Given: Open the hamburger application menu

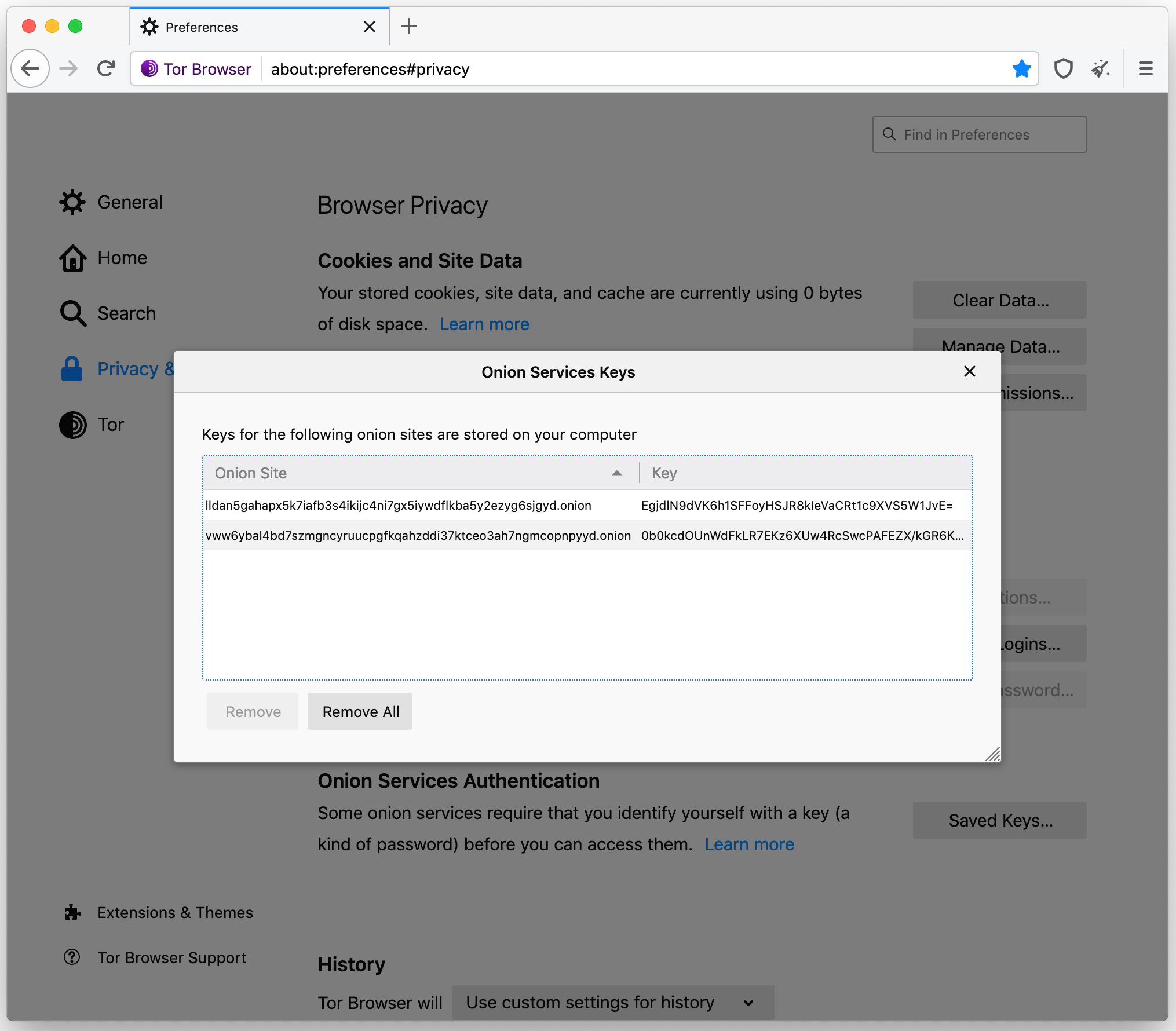Looking at the screenshot, I should [1145, 68].
